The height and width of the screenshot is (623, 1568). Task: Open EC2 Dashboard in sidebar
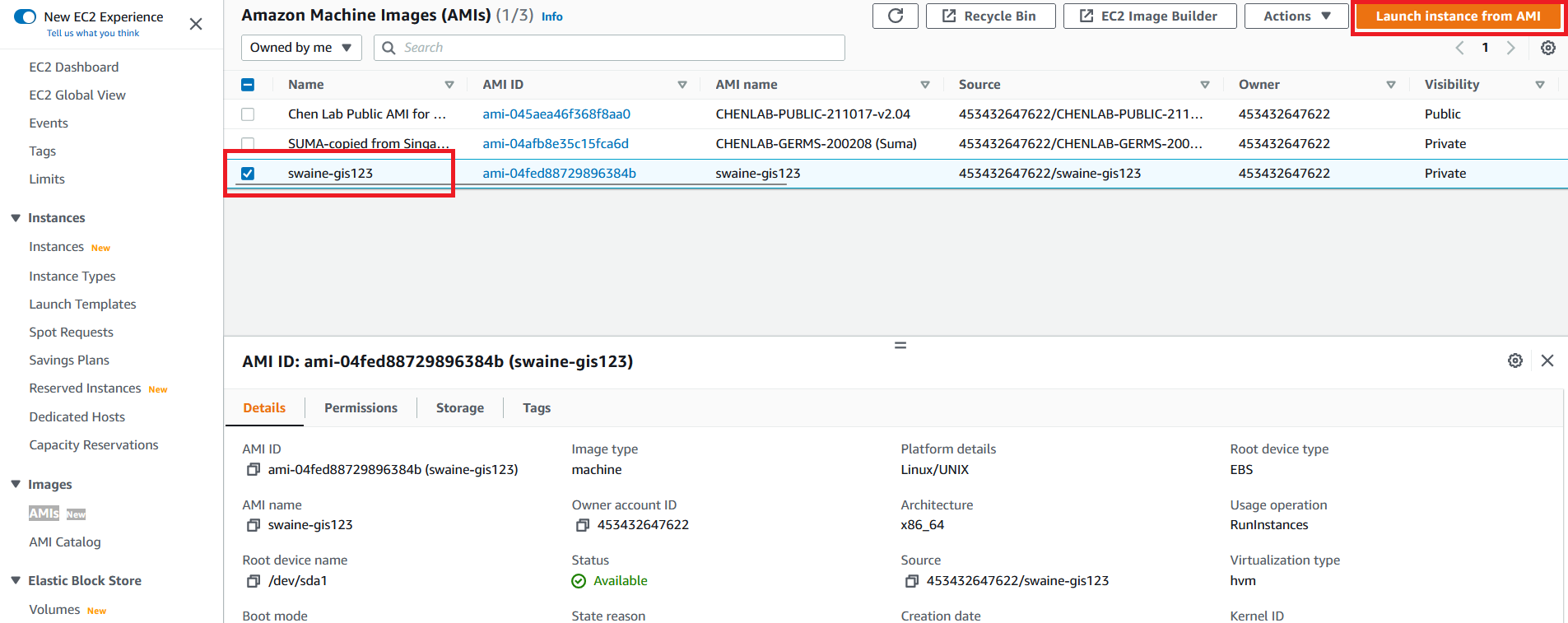tap(74, 67)
